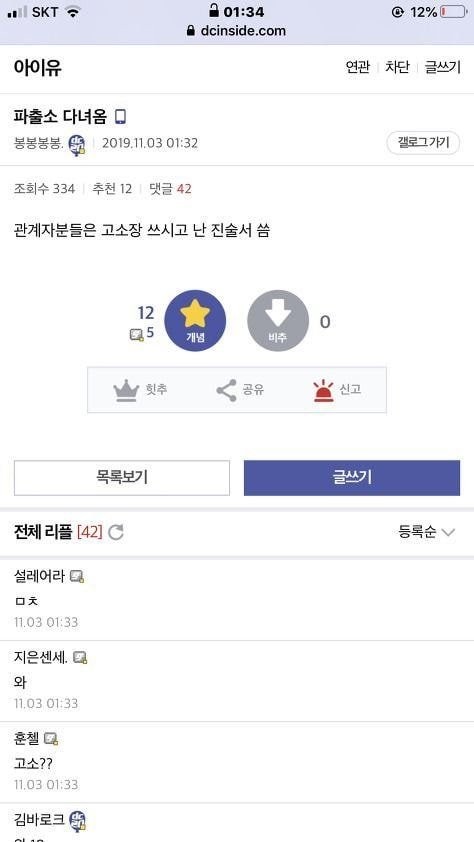
Task: Tap the yellow star 개념 recommend button
Action: coord(195,321)
